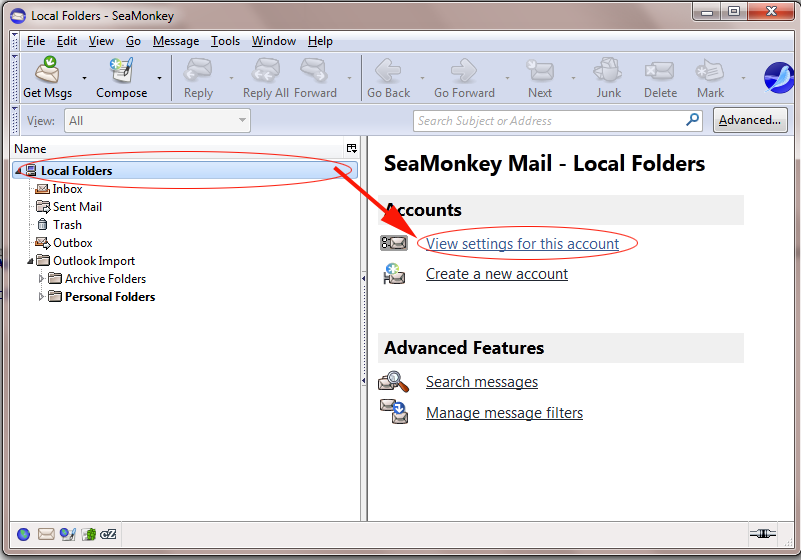Select the Local Folders account row

[x=185, y=171]
